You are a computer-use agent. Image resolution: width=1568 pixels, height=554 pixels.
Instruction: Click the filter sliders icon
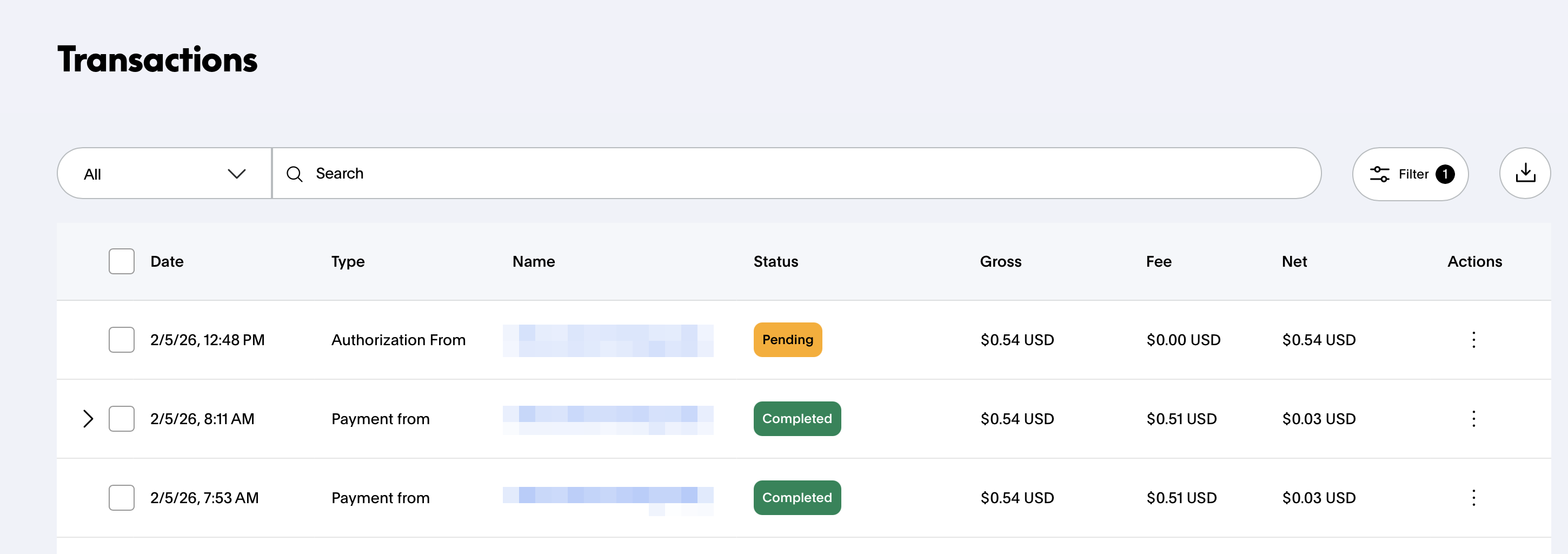coord(1379,174)
